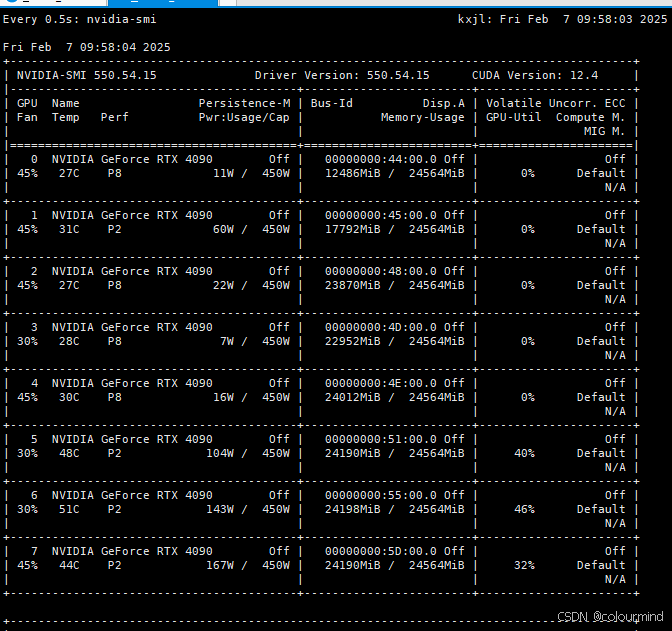The image size is (672, 631).
Task: Click the '143W' power usage value
Action: click(220, 509)
